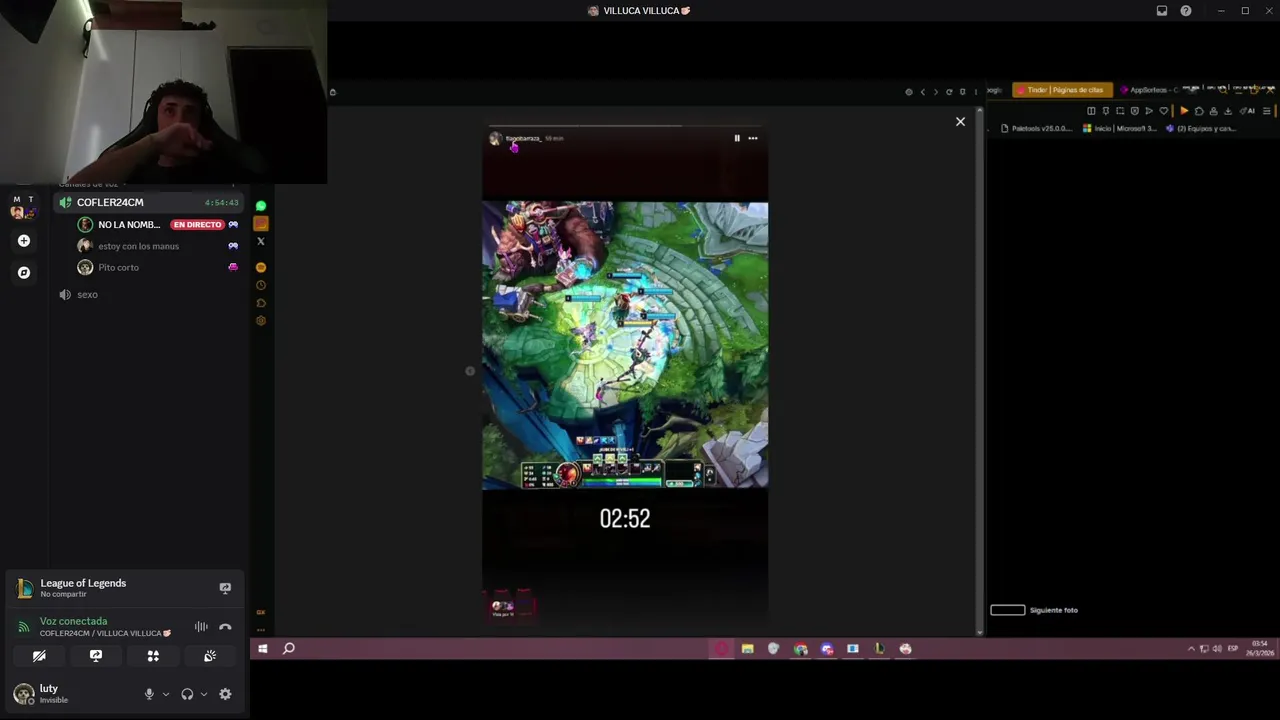1280x720 pixels.
Task: Select the COFLER24CM voice channel
Action: (150, 202)
